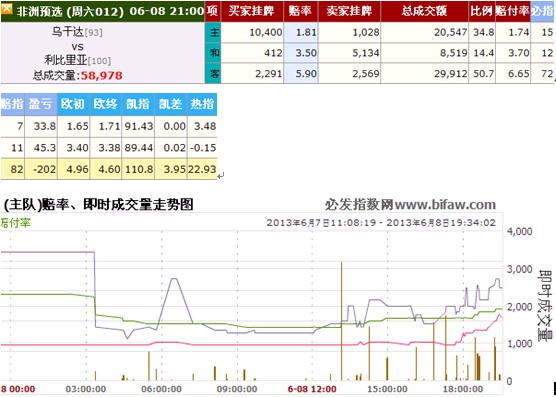
Task: Click the 主 home row label
Action: tap(213, 33)
